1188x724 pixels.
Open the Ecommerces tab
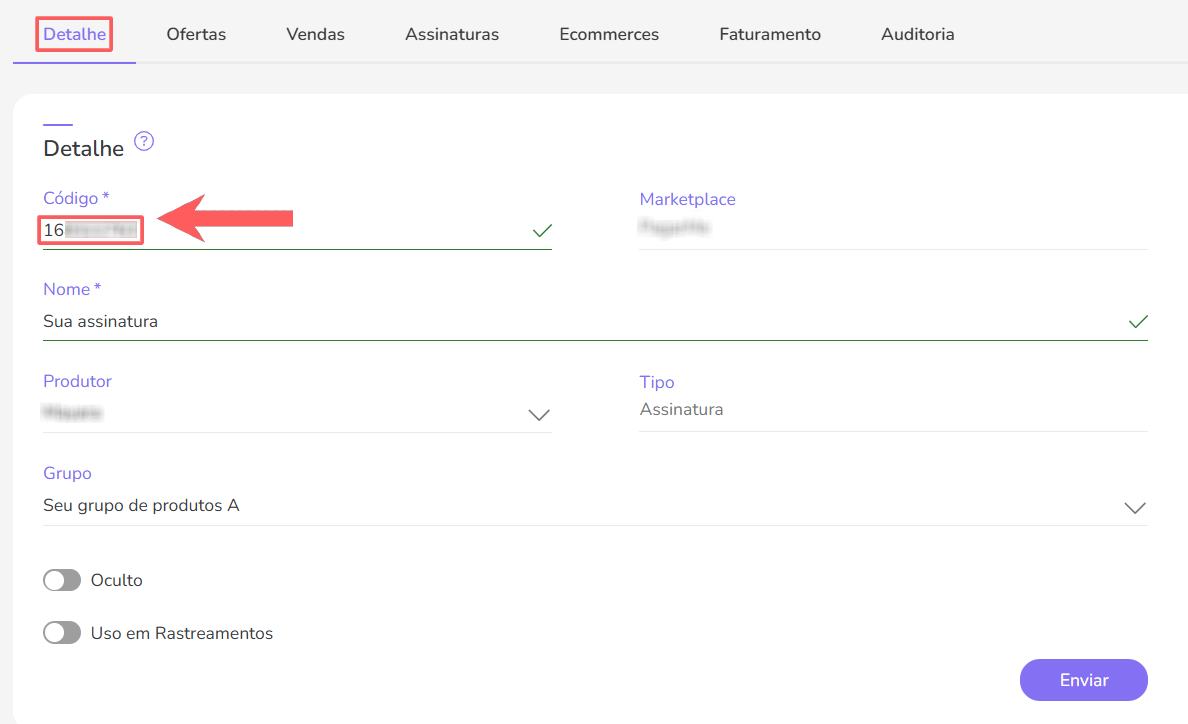[609, 34]
